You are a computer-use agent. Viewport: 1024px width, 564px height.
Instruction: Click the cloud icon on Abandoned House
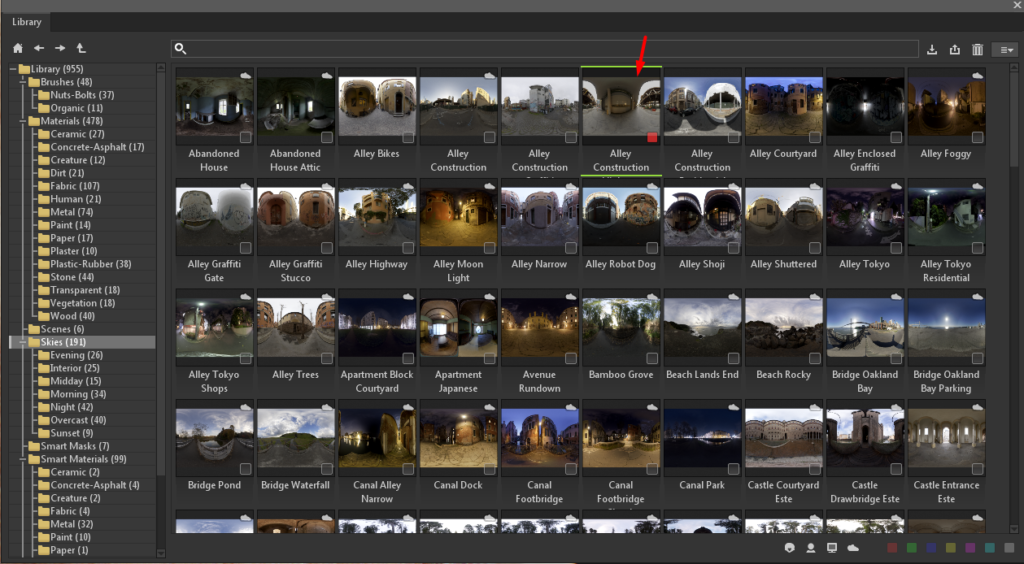246,76
